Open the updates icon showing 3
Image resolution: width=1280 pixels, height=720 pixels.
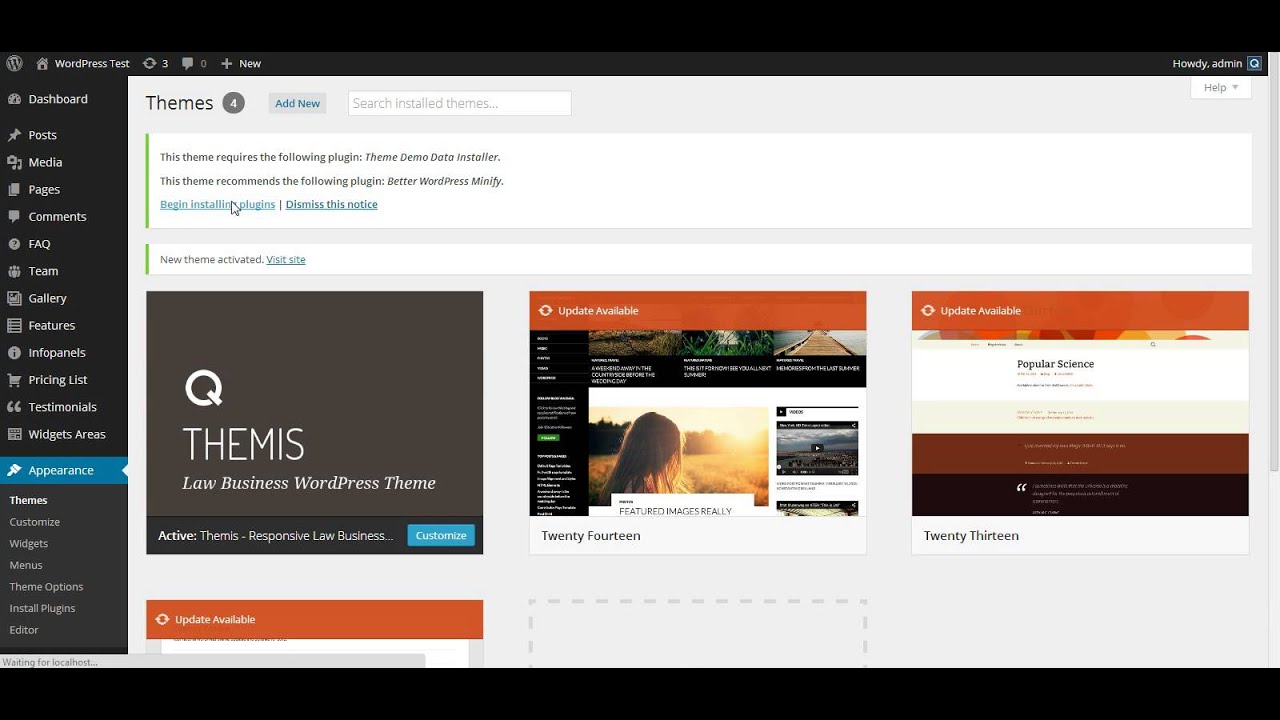[150, 63]
